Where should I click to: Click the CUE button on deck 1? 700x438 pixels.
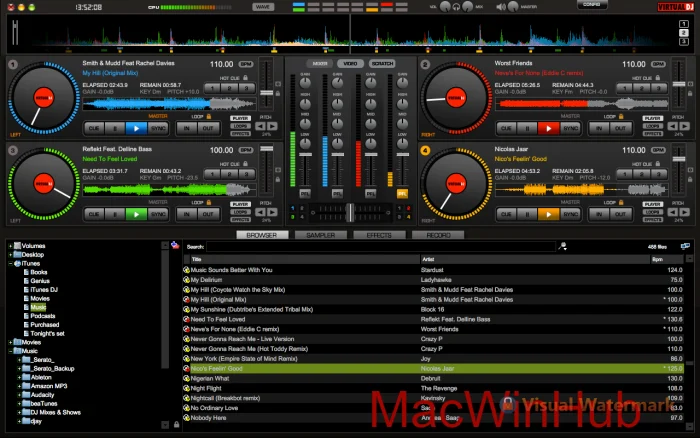(x=94, y=128)
